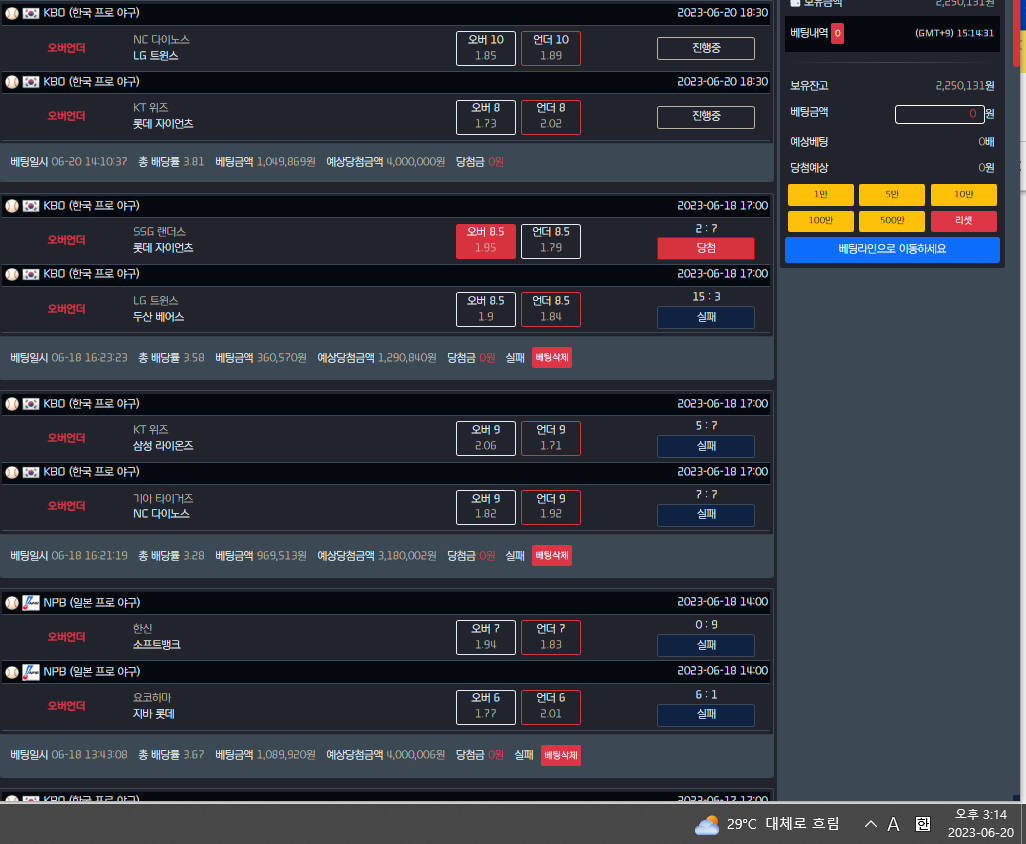Delete the bet placed at 06-18 16:23:23

(552, 357)
